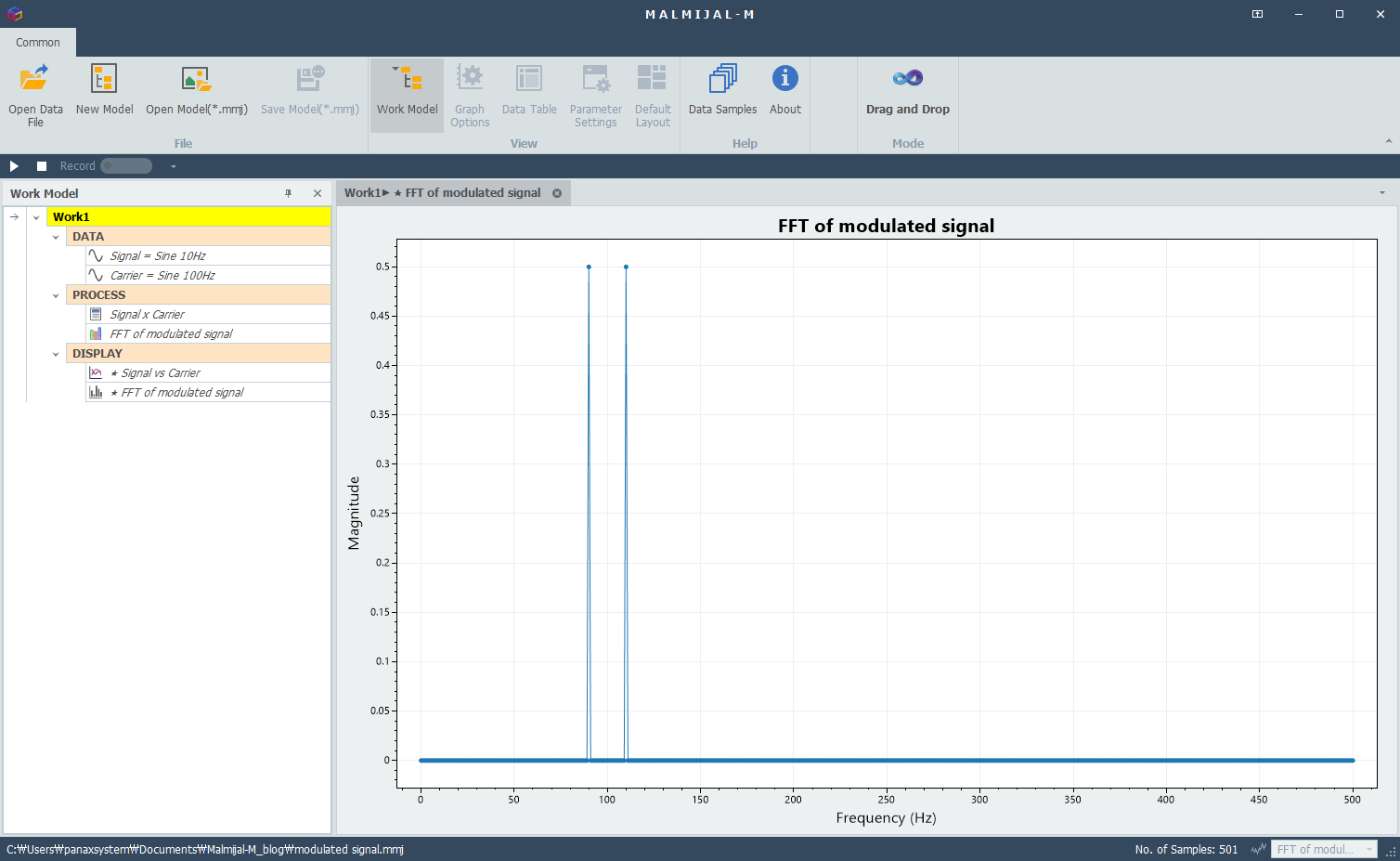Pin the Work Model panel

click(x=288, y=193)
